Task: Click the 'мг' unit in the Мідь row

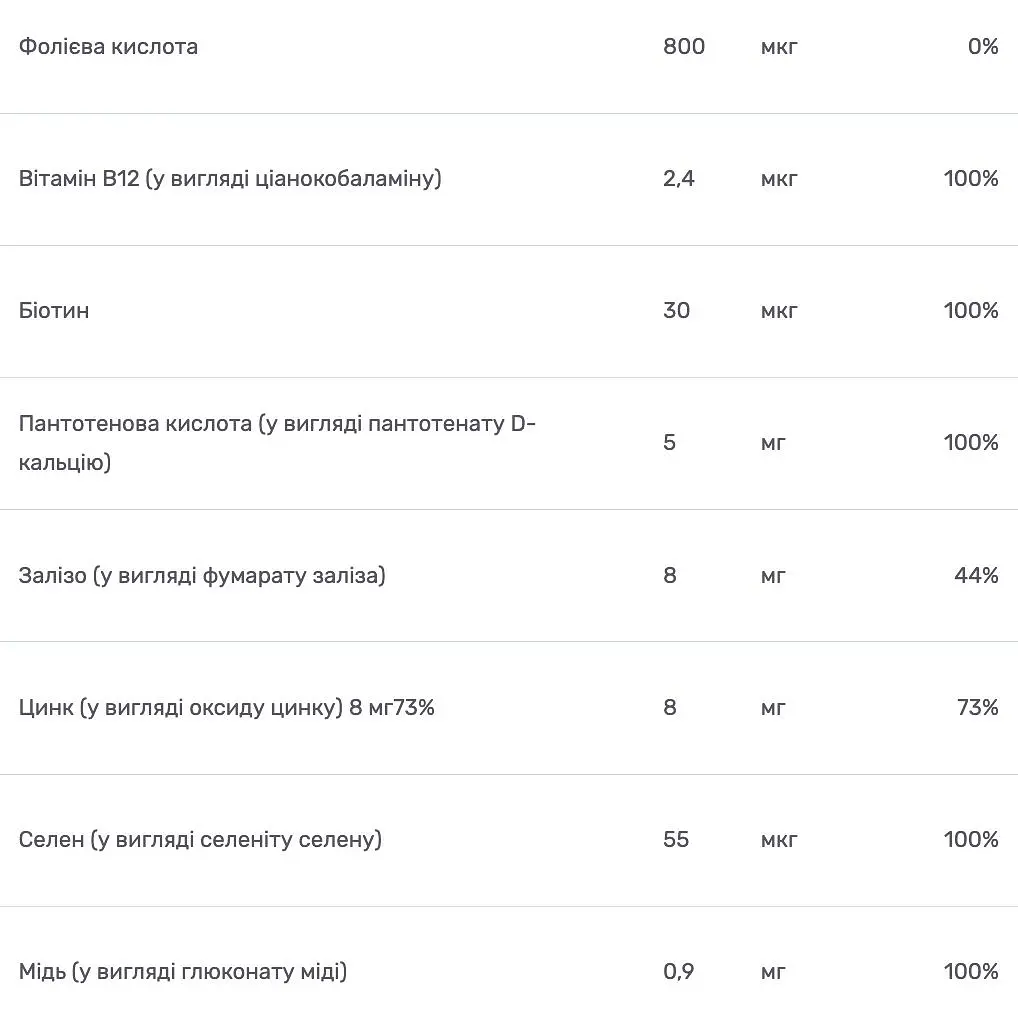Action: point(773,972)
